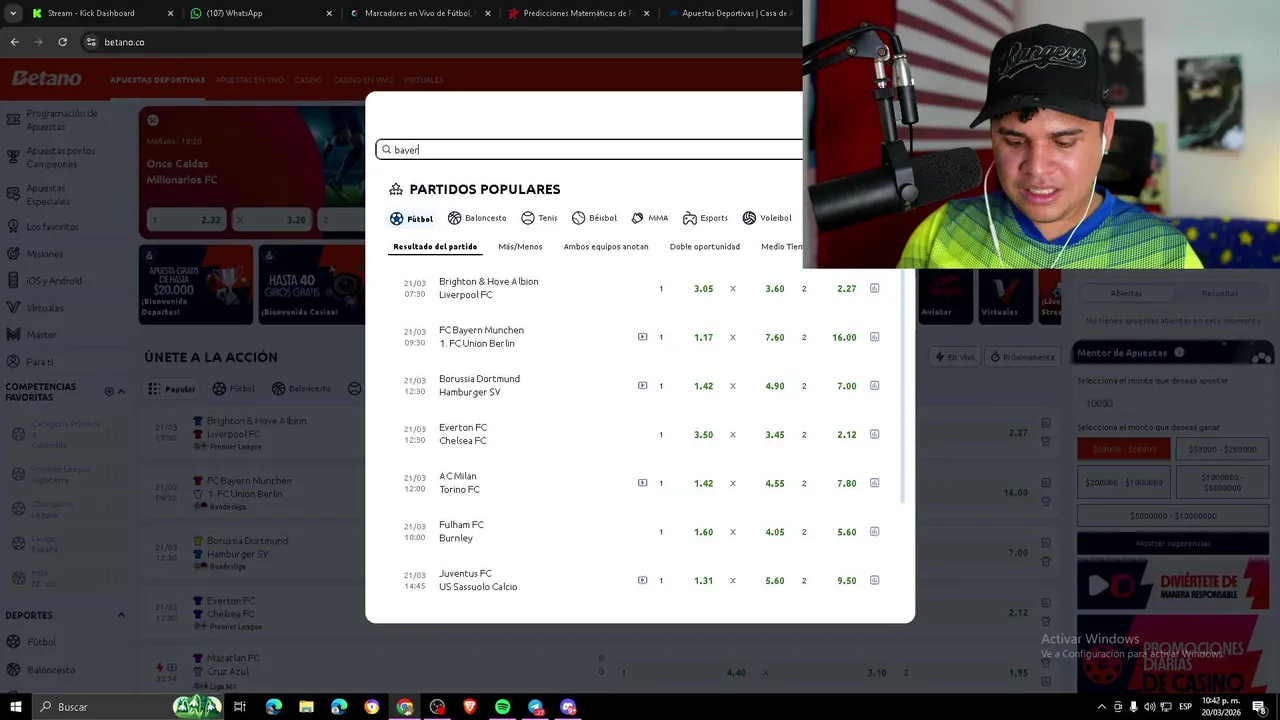This screenshot has width=1280, height=720.
Task: Open stats icon for Juventus vs Sassuolo row
Action: point(874,580)
